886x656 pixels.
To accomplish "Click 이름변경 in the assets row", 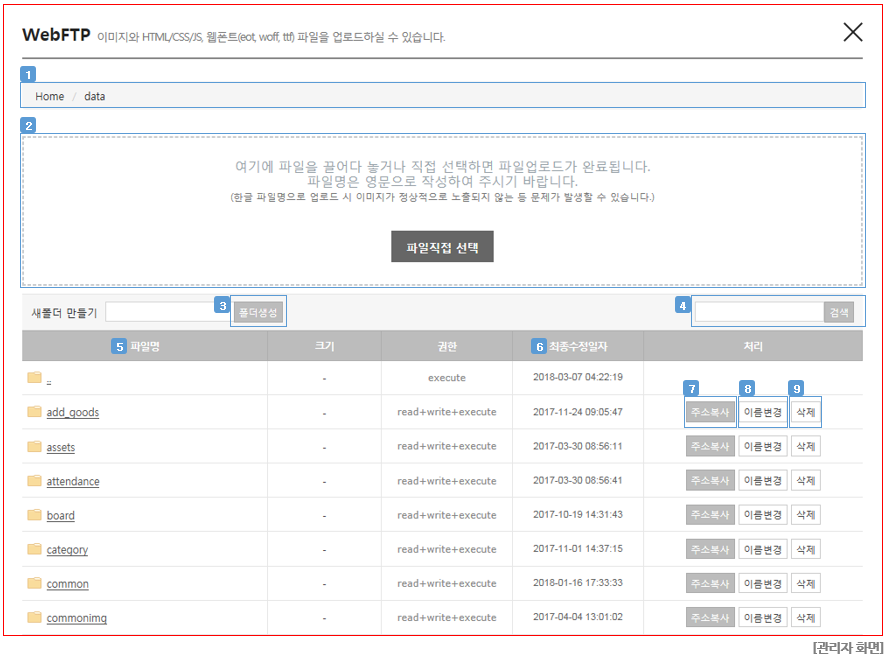I will click(x=763, y=446).
